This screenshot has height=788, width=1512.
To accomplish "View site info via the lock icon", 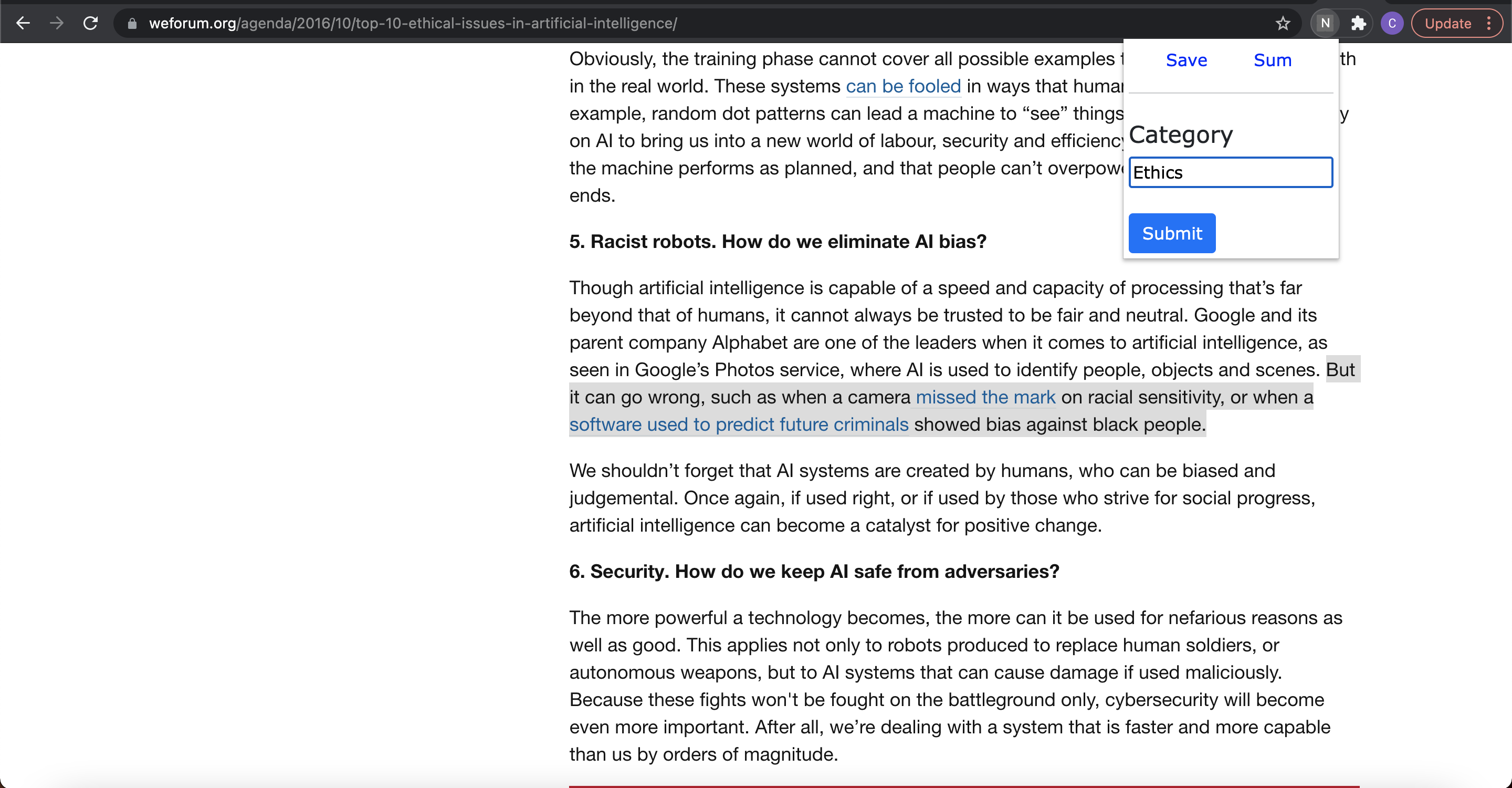I will tap(132, 24).
